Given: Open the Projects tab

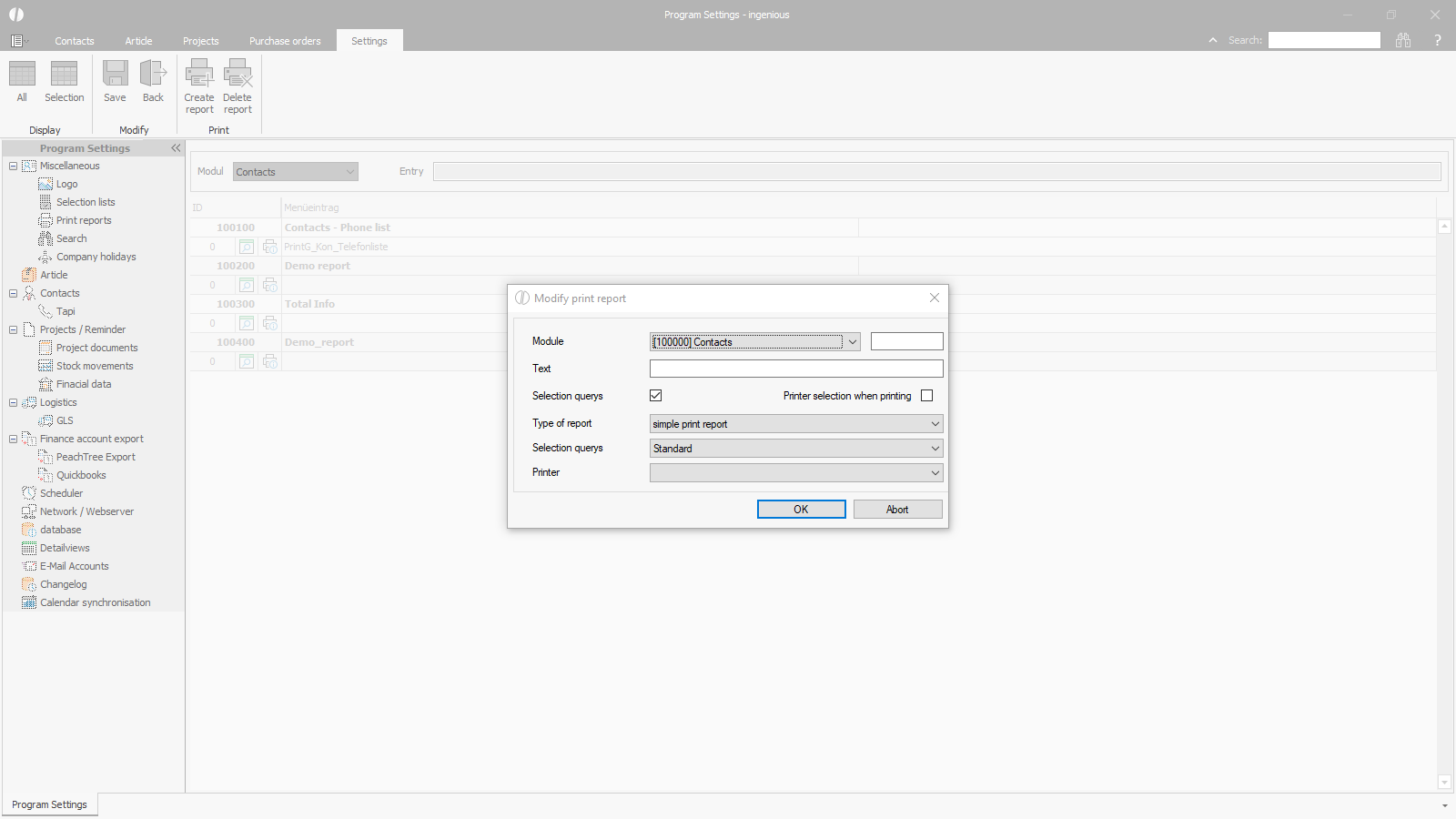Looking at the screenshot, I should (200, 41).
